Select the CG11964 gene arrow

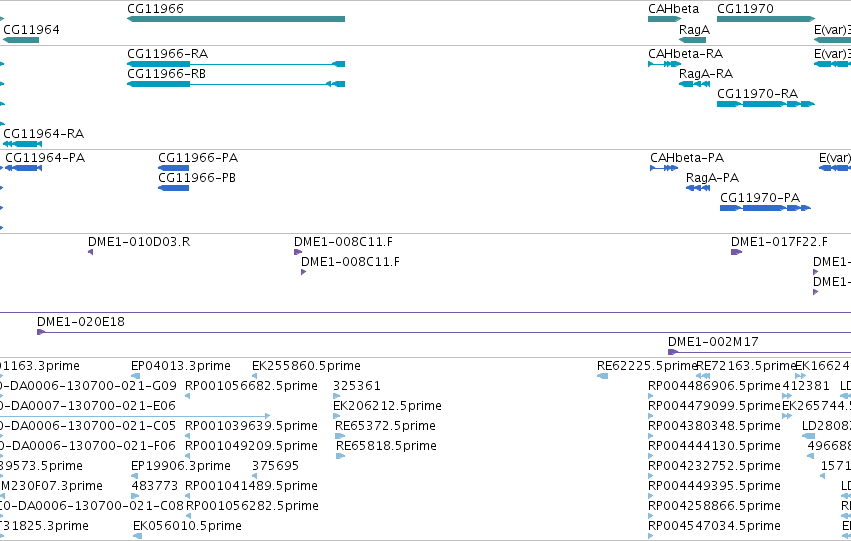[21, 40]
